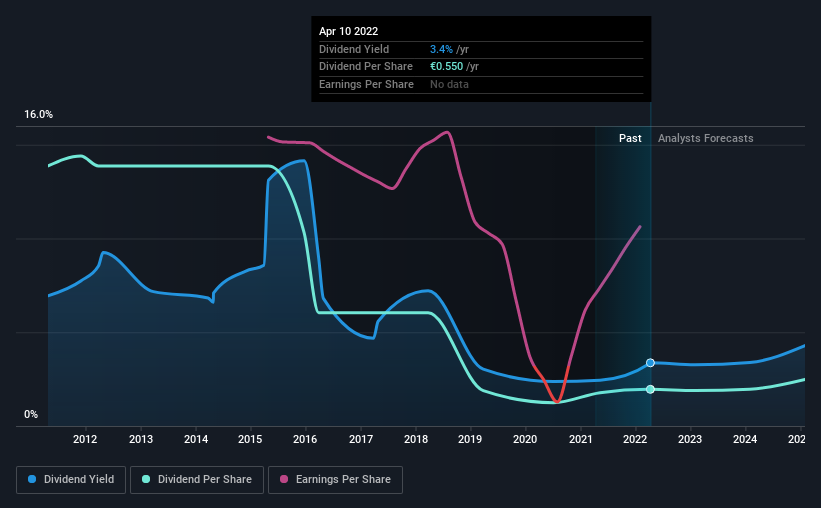The height and width of the screenshot is (508, 821).
Task: Click the '16.0%' y-axis label
Action: coord(38,115)
